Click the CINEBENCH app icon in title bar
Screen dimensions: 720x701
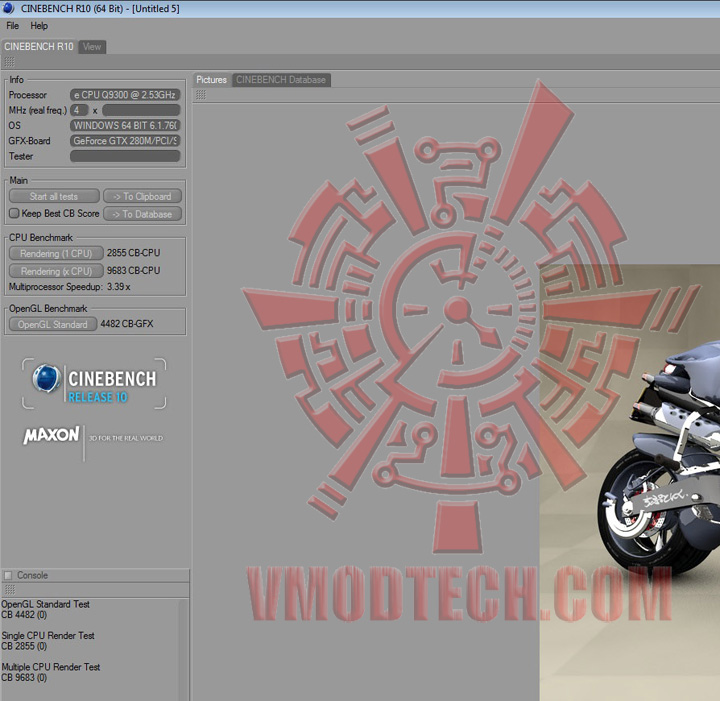point(8,8)
